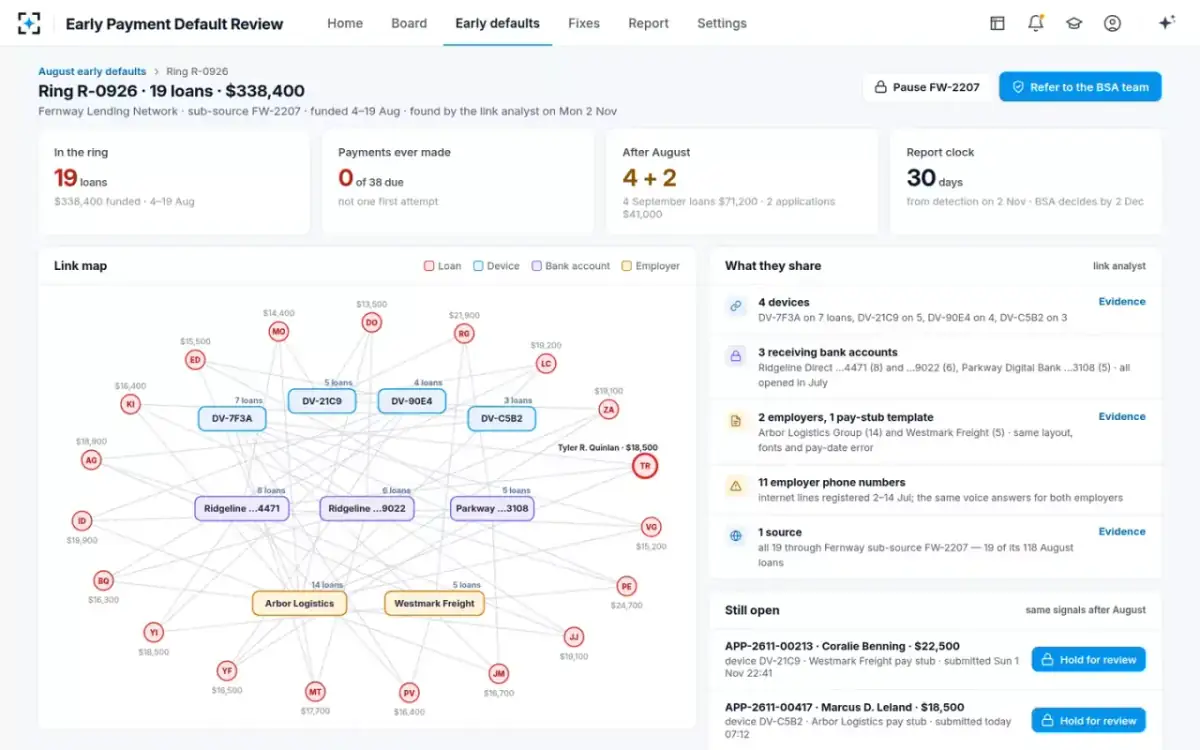
Task: Select the DV-C5B2 device node
Action: 502,418
